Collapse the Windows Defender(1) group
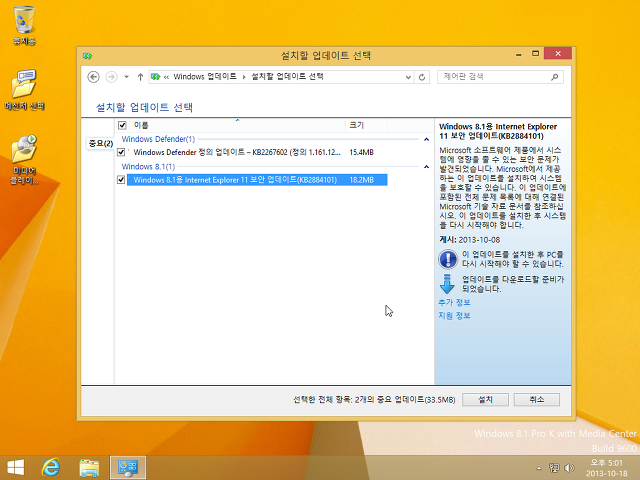The height and width of the screenshot is (480, 640). point(427,139)
